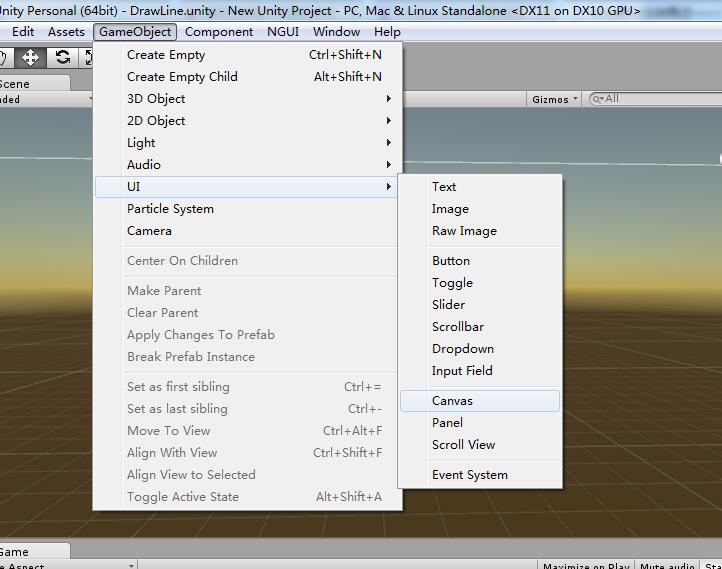Add a UI Input Field element
This screenshot has width=722, height=569.
480,371
